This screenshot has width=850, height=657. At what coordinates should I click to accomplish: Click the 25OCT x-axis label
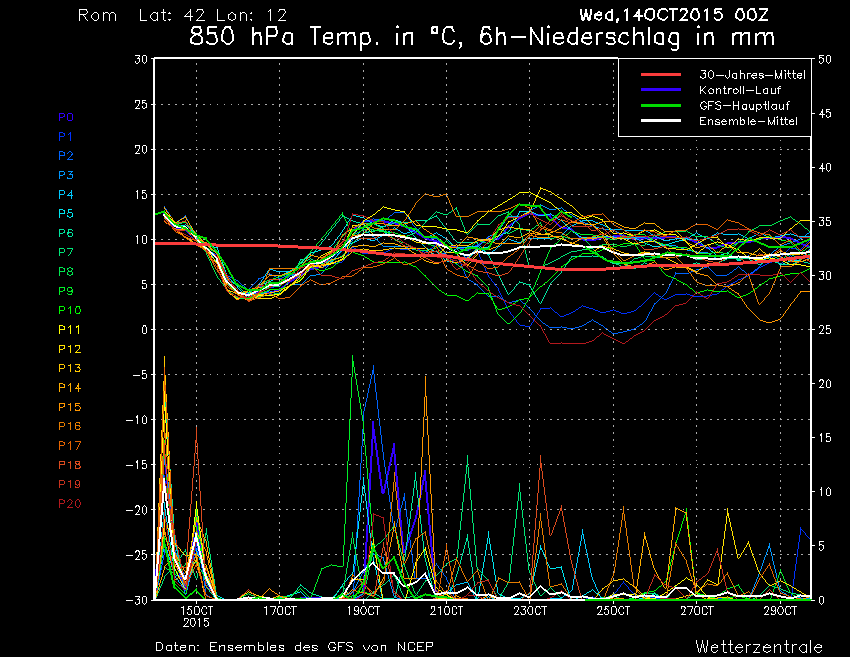[614, 611]
